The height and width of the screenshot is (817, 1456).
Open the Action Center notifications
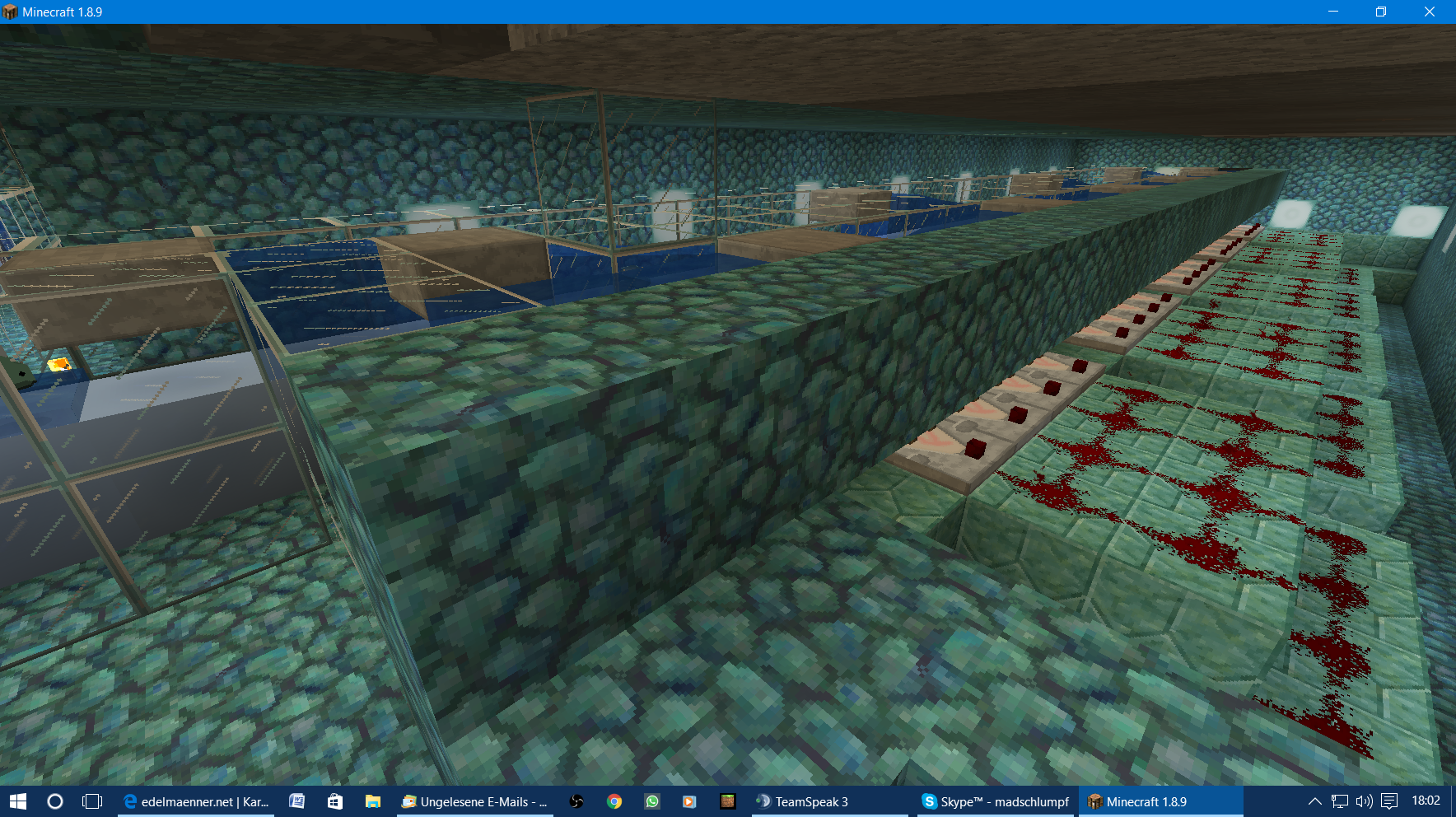(x=1389, y=801)
